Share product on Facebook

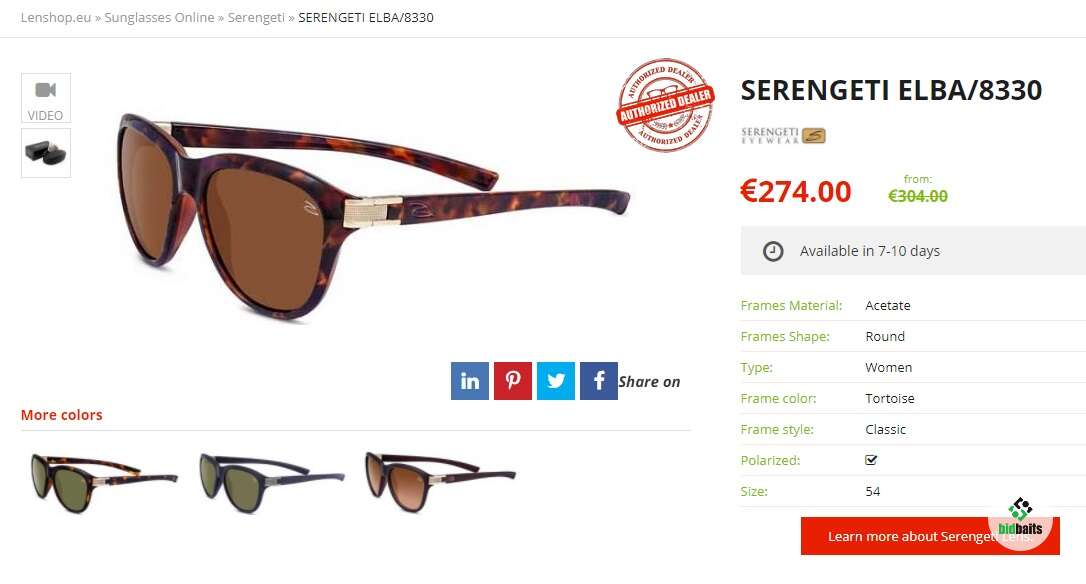(x=598, y=381)
